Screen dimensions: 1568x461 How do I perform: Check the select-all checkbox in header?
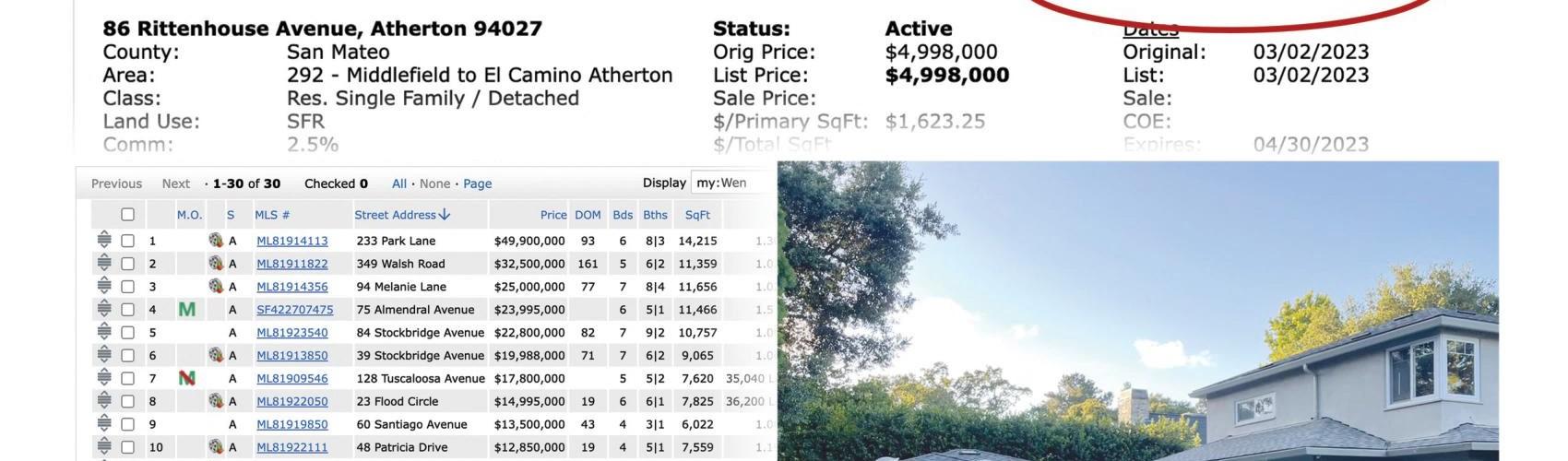point(128,215)
